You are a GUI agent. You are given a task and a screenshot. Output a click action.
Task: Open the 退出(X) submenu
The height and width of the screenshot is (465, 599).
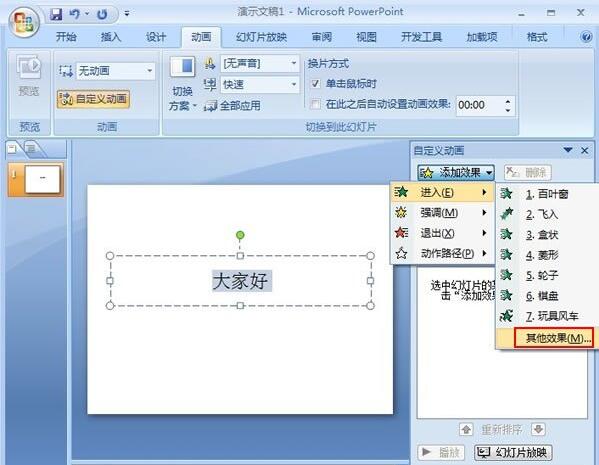(x=442, y=233)
